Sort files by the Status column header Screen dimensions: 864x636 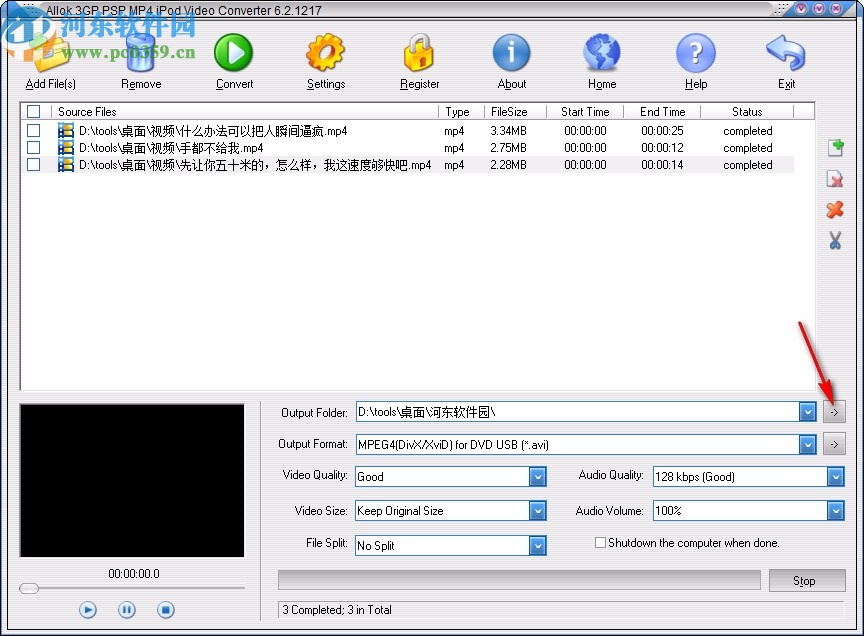(x=747, y=111)
